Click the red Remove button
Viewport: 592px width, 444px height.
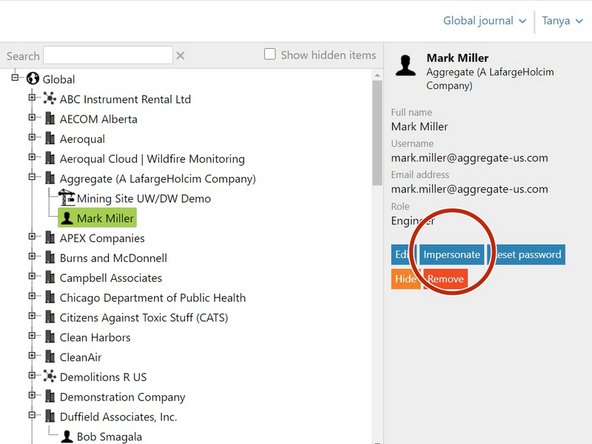click(x=446, y=279)
